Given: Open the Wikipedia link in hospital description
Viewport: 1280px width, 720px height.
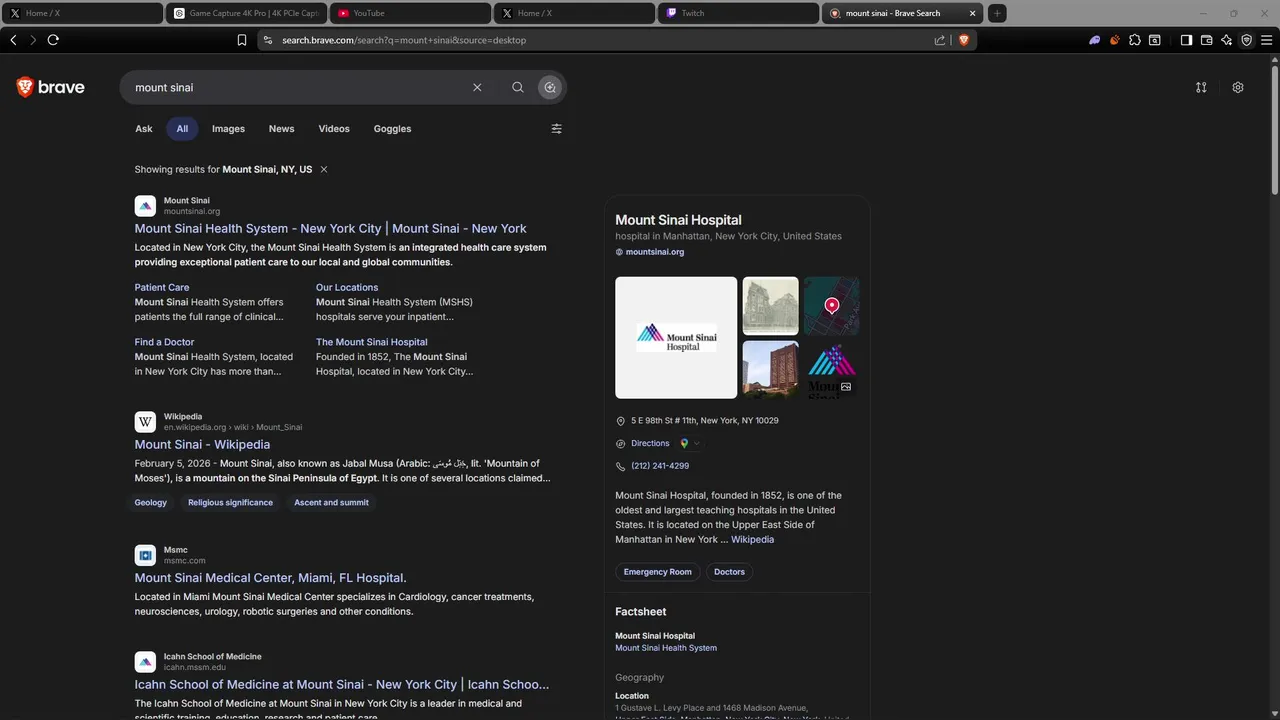Looking at the screenshot, I should pyautogui.click(x=752, y=540).
